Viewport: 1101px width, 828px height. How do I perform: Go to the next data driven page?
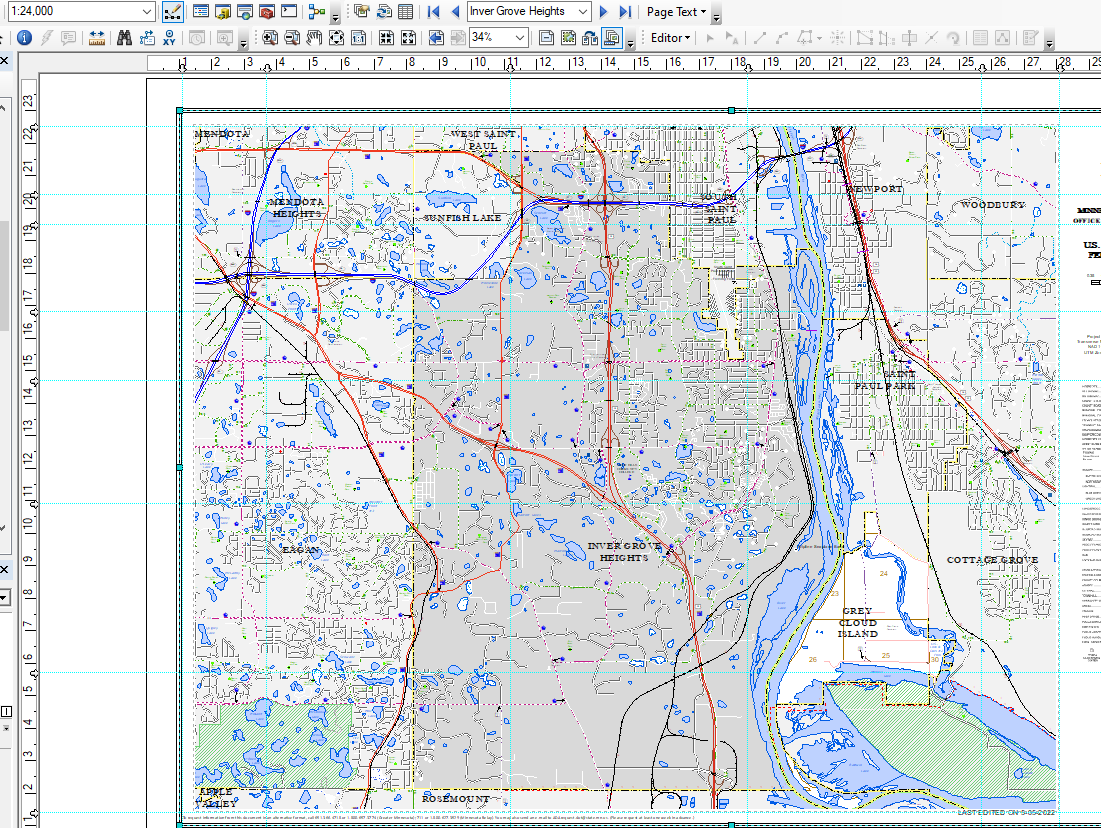(x=603, y=12)
